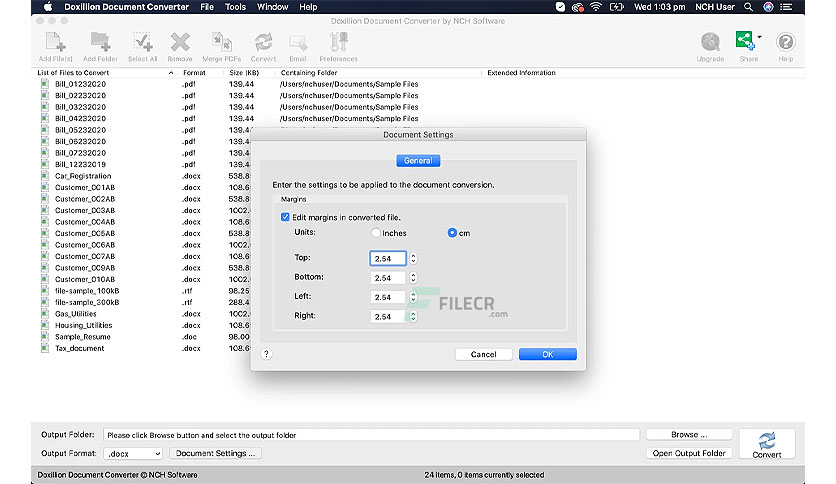This screenshot has height=484, width=836.
Task: Open Help from the toolbar
Action: 785,47
